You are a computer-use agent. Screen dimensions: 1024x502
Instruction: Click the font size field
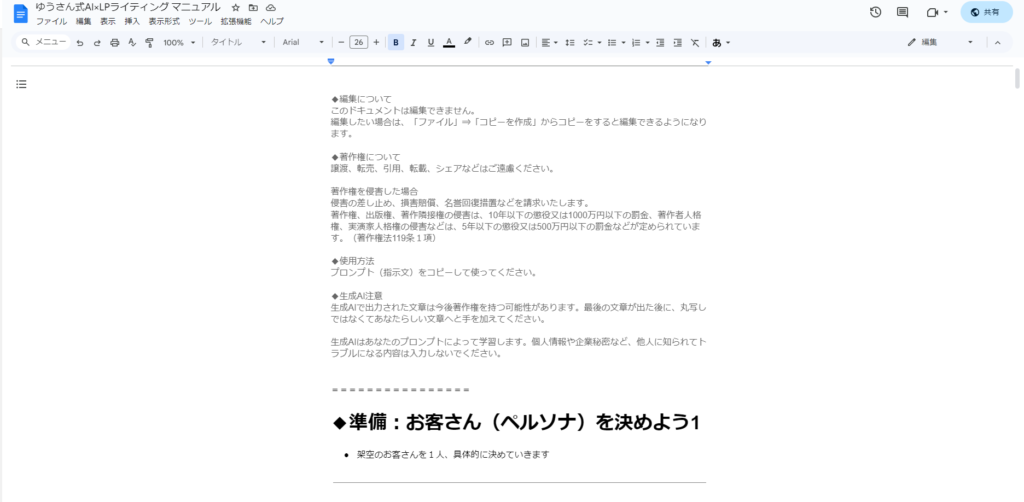coord(358,43)
